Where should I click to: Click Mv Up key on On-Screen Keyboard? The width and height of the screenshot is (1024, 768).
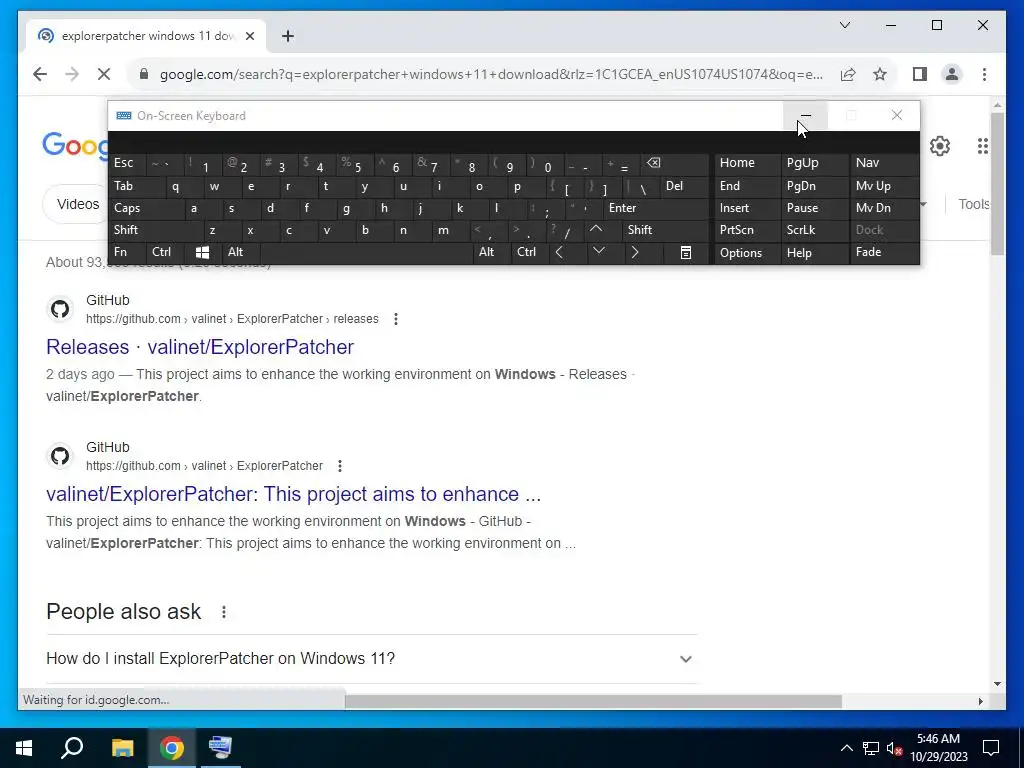point(884,186)
